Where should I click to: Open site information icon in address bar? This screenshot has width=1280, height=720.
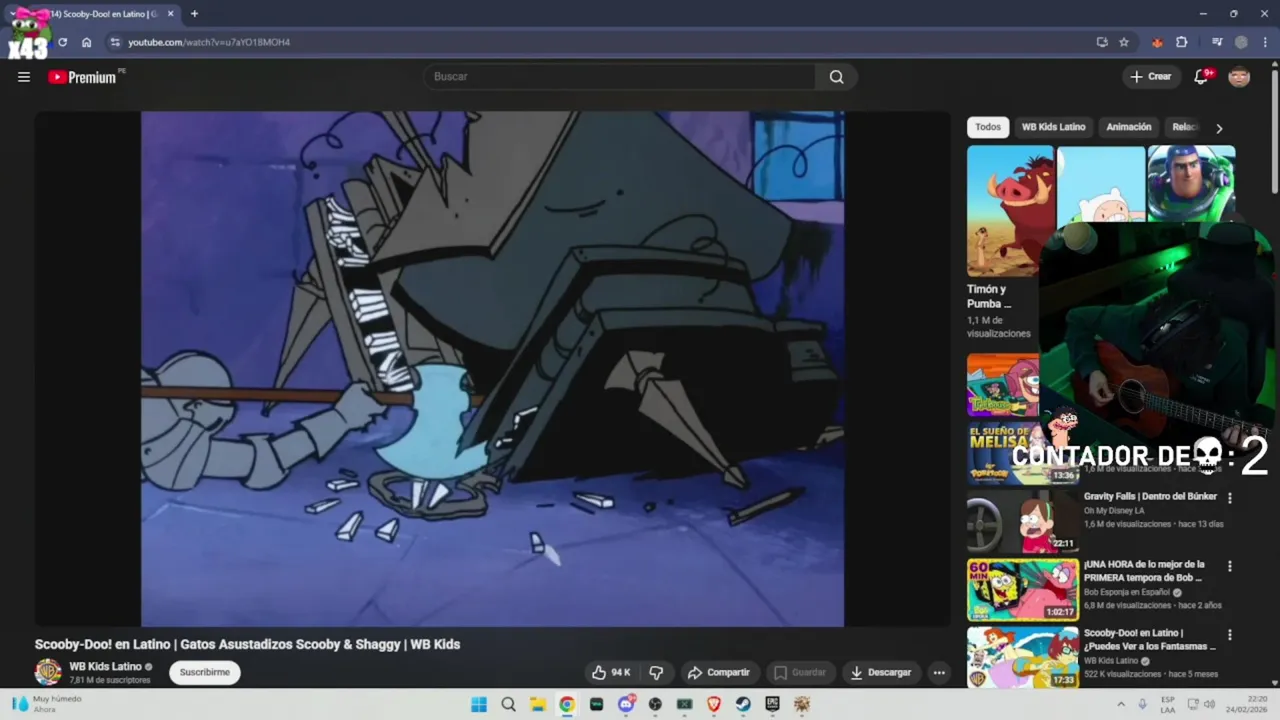tap(115, 42)
